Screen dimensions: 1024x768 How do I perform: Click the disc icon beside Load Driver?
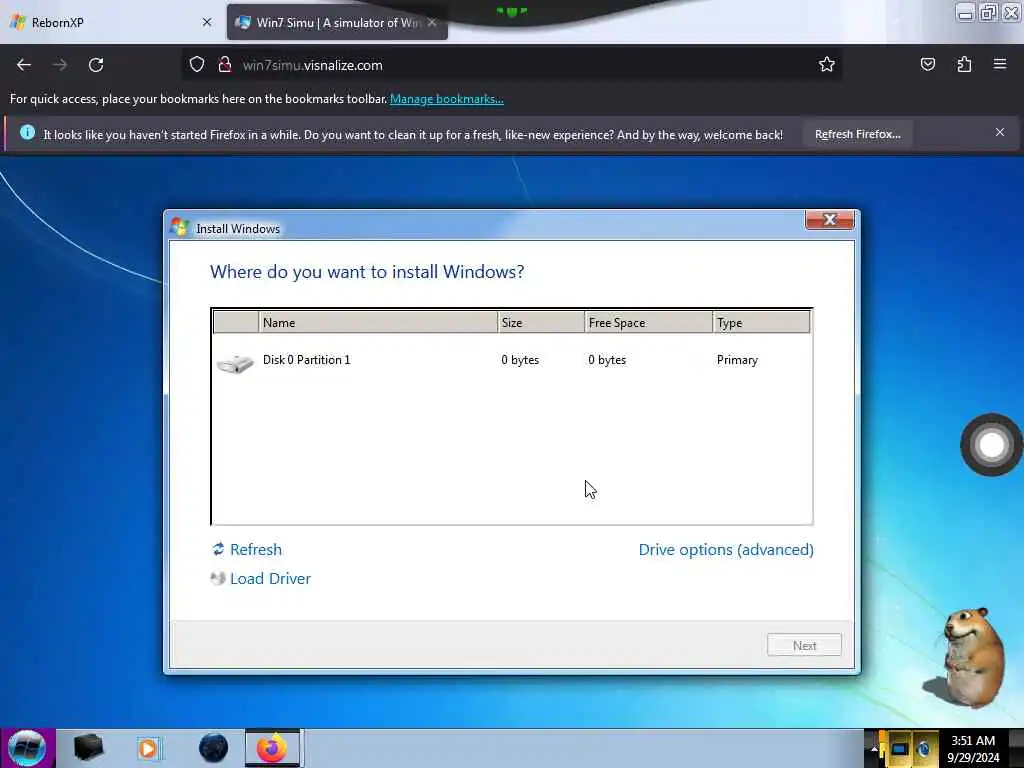[x=217, y=578]
